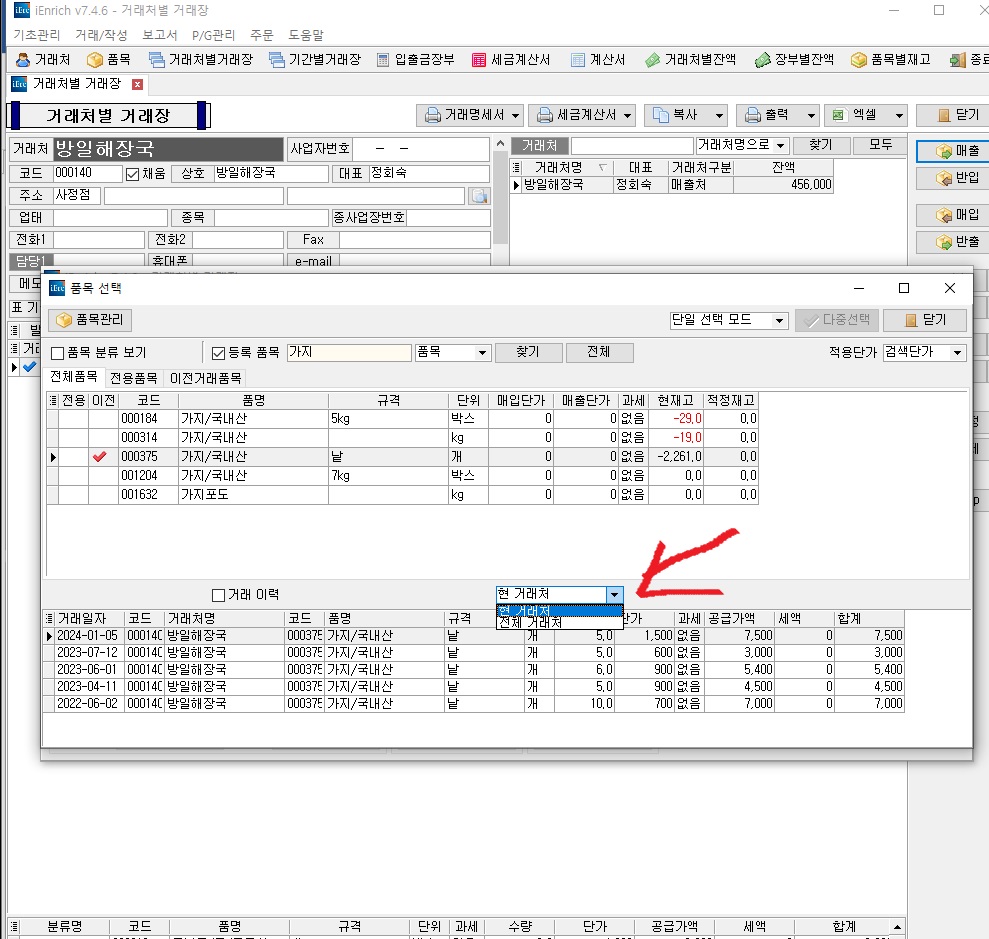Screen dimensions: 989x939
Task: Select the 가지포도 row in item list
Action: click(x=252, y=494)
